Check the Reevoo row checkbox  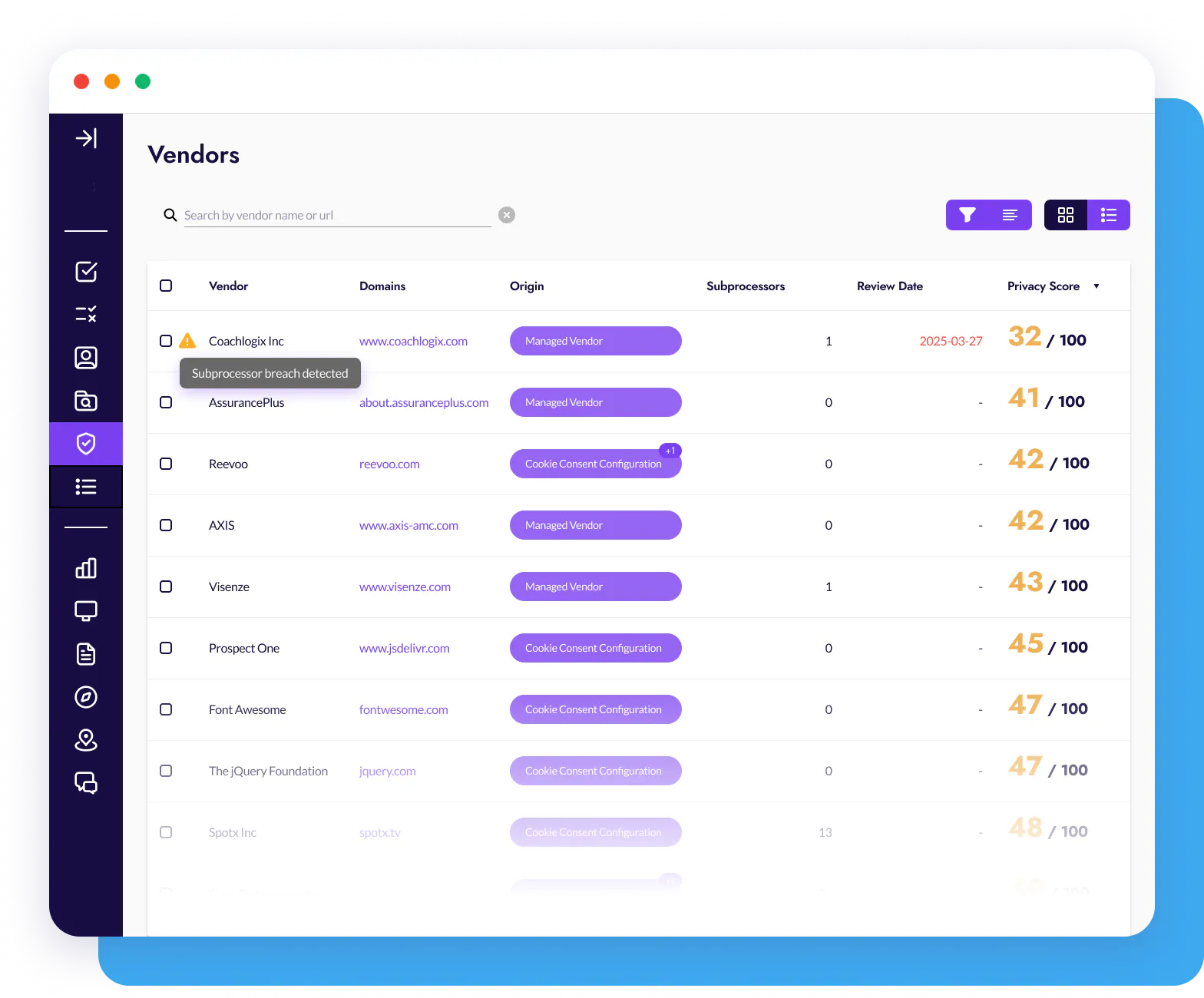tap(166, 464)
